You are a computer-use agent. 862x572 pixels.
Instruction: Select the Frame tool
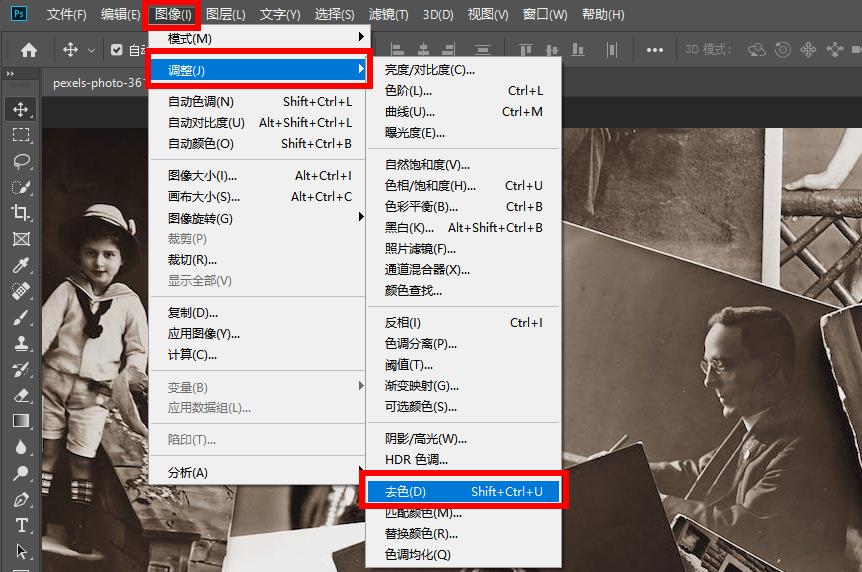tap(21, 239)
